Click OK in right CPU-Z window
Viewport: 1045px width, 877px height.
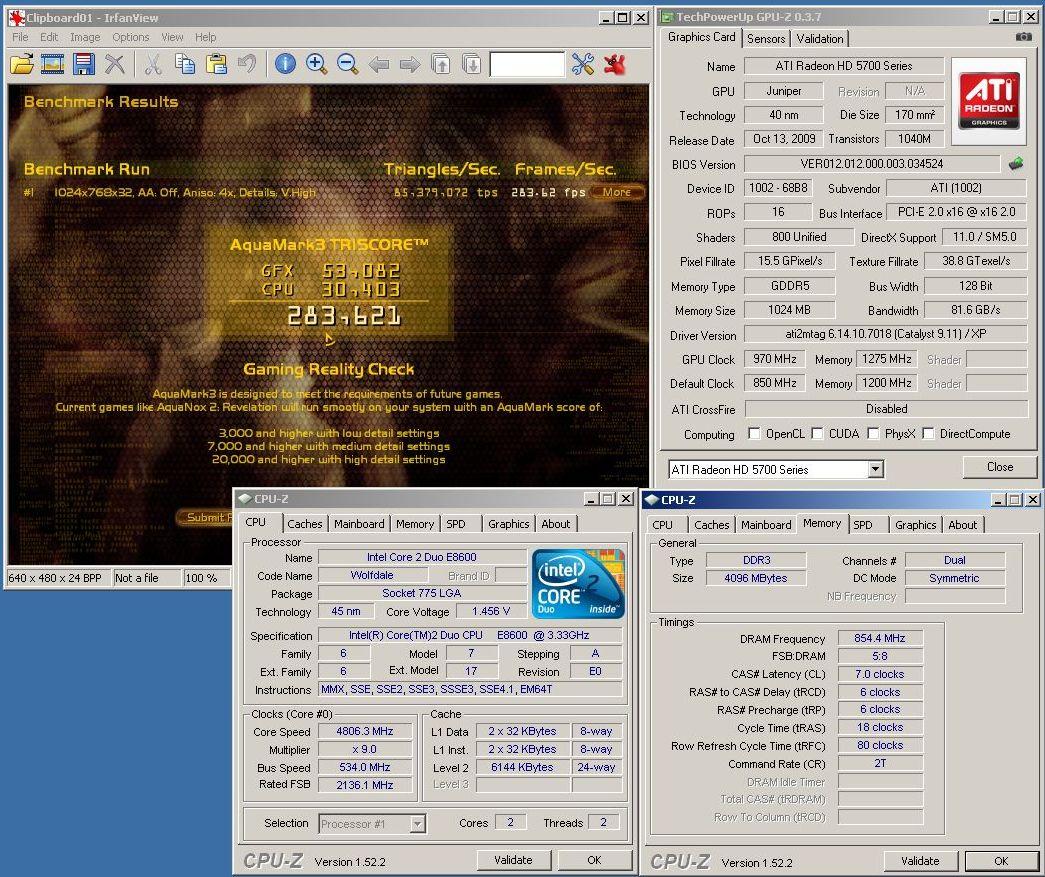click(x=1001, y=860)
